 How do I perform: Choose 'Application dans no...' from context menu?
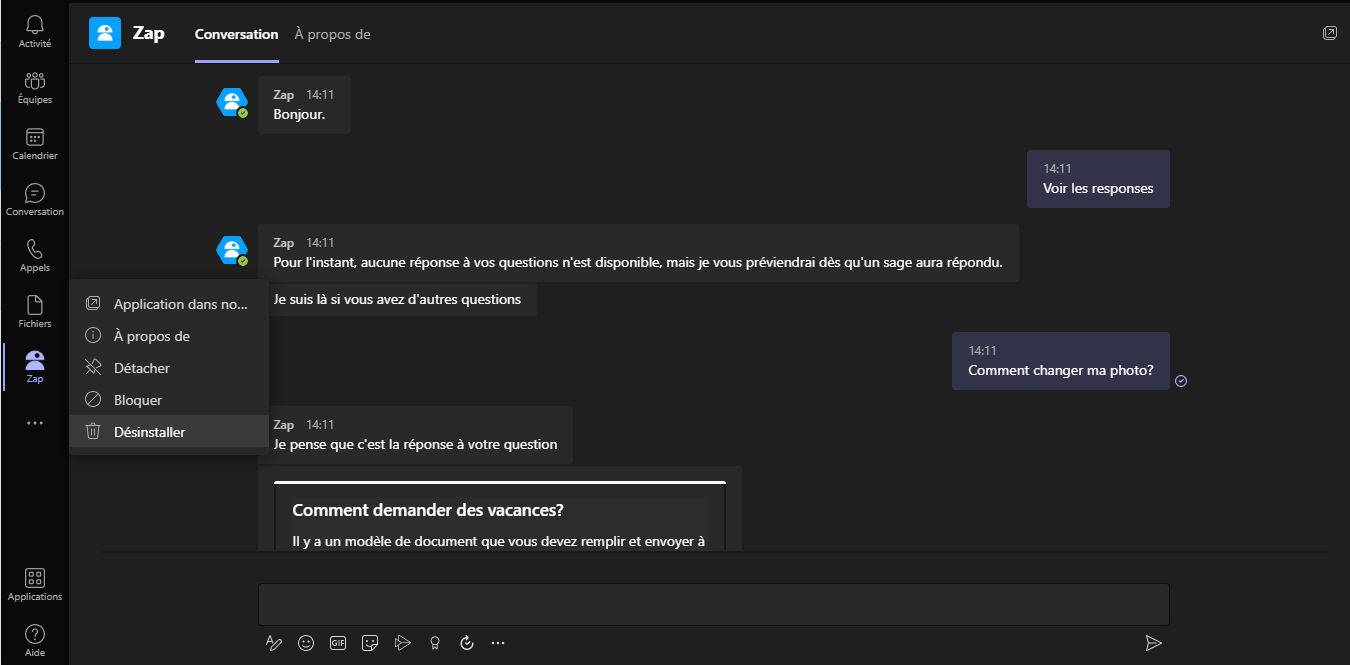pos(169,304)
